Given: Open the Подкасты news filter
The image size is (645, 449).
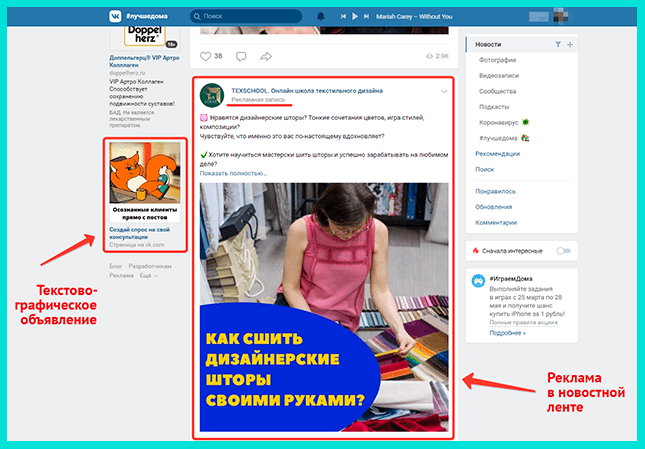Looking at the screenshot, I should coord(494,107).
